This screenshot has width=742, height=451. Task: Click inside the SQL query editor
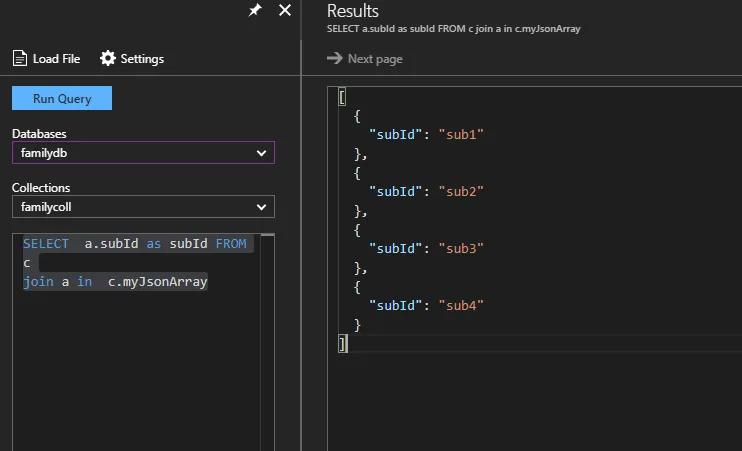tap(140, 360)
